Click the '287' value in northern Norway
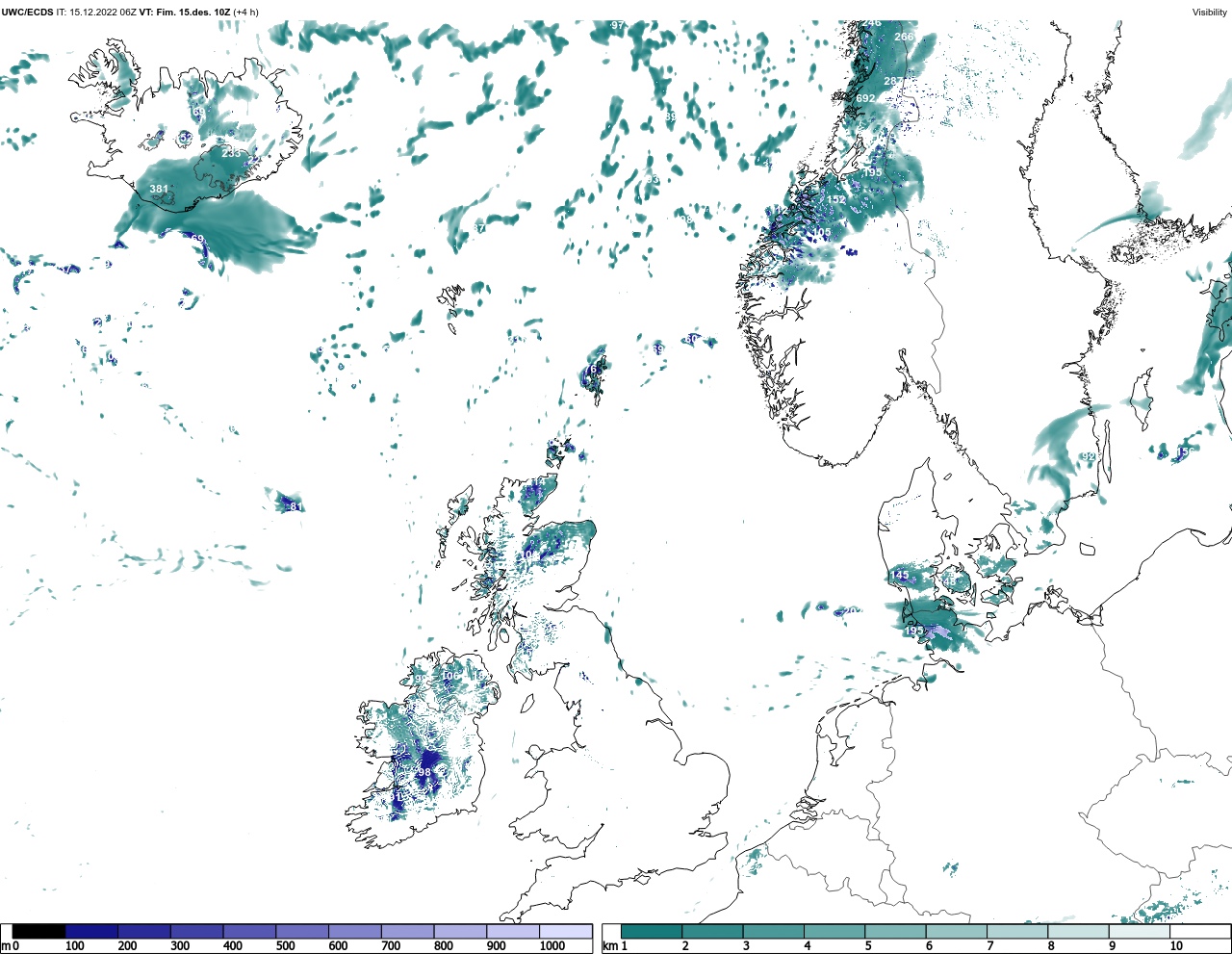Screen dimensions: 1232x954 (893, 82)
